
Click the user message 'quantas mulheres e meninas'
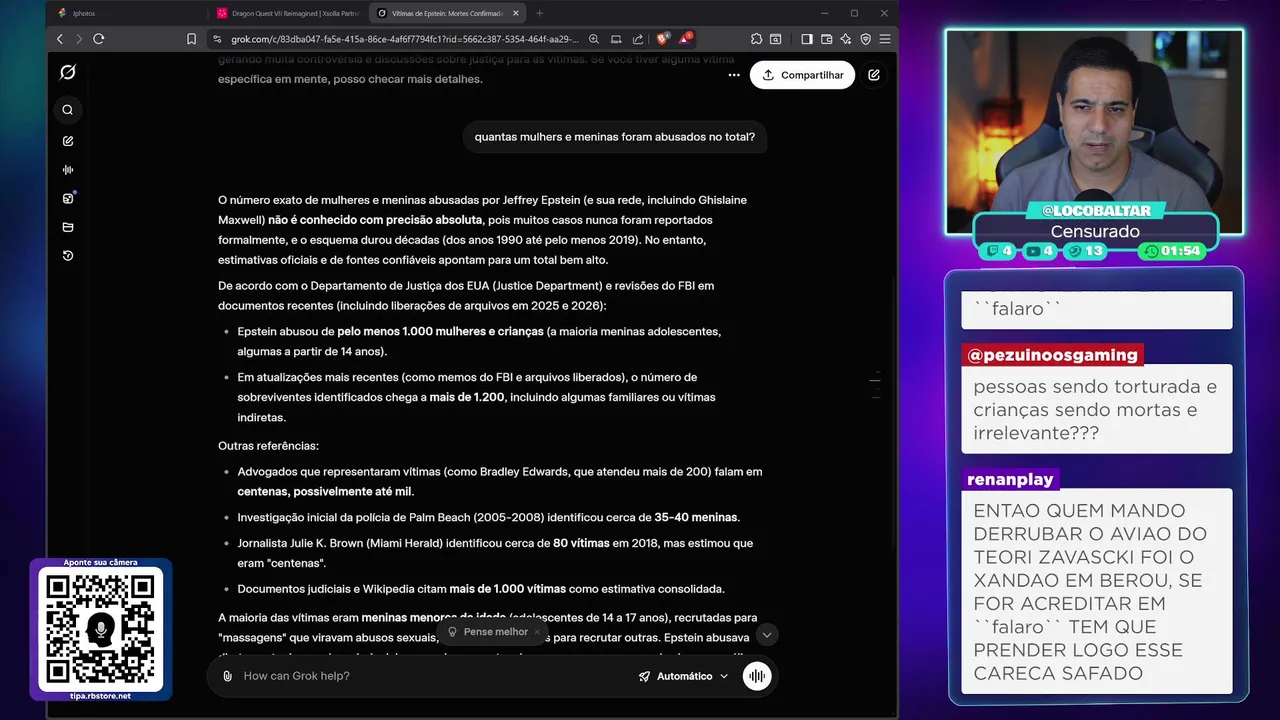point(614,137)
